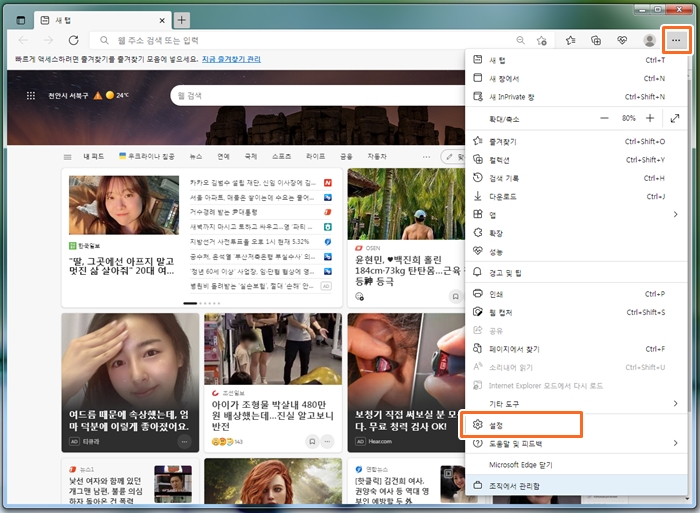Click 조직에서 관리함 menu item
The width and height of the screenshot is (700, 513).
576,485
